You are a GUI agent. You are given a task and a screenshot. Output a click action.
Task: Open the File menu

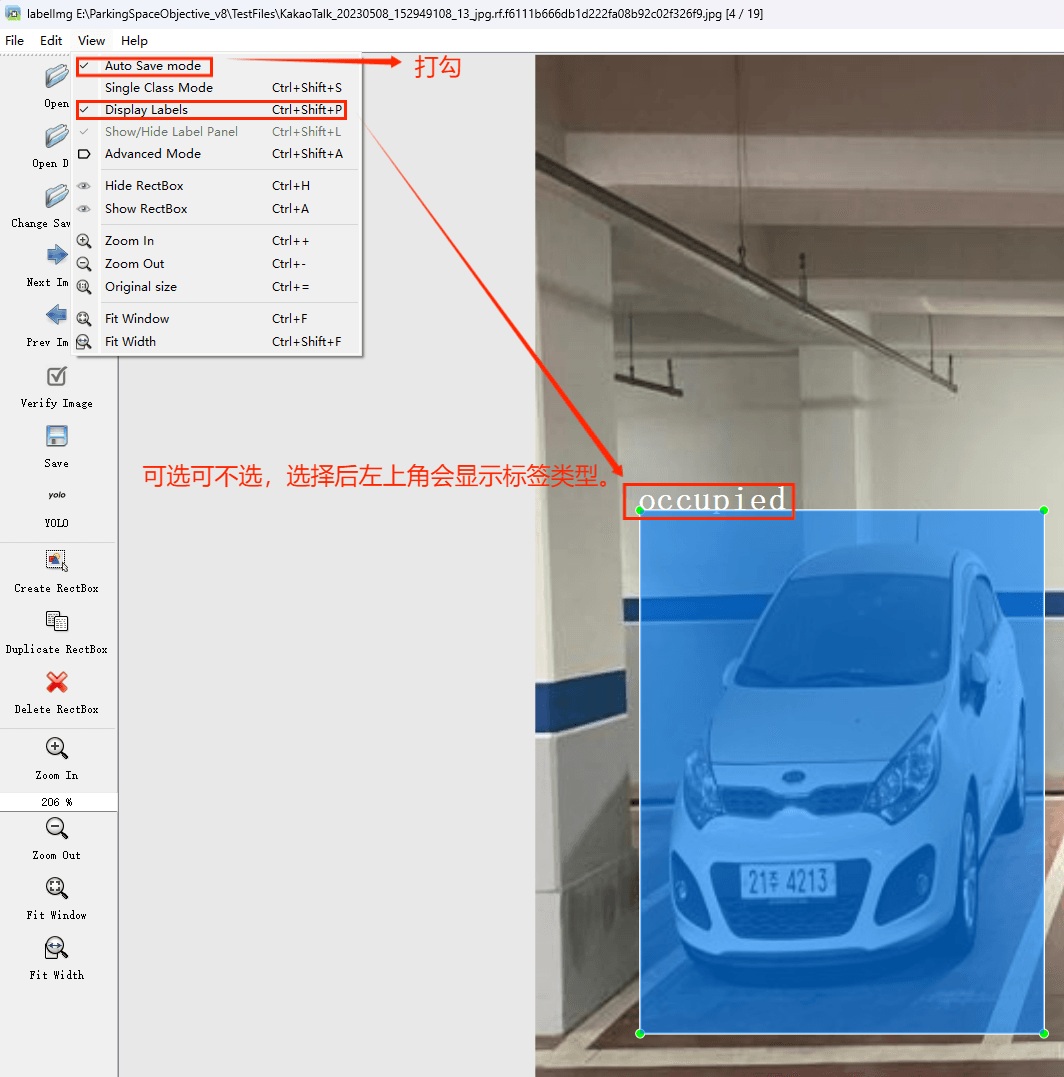[15, 41]
